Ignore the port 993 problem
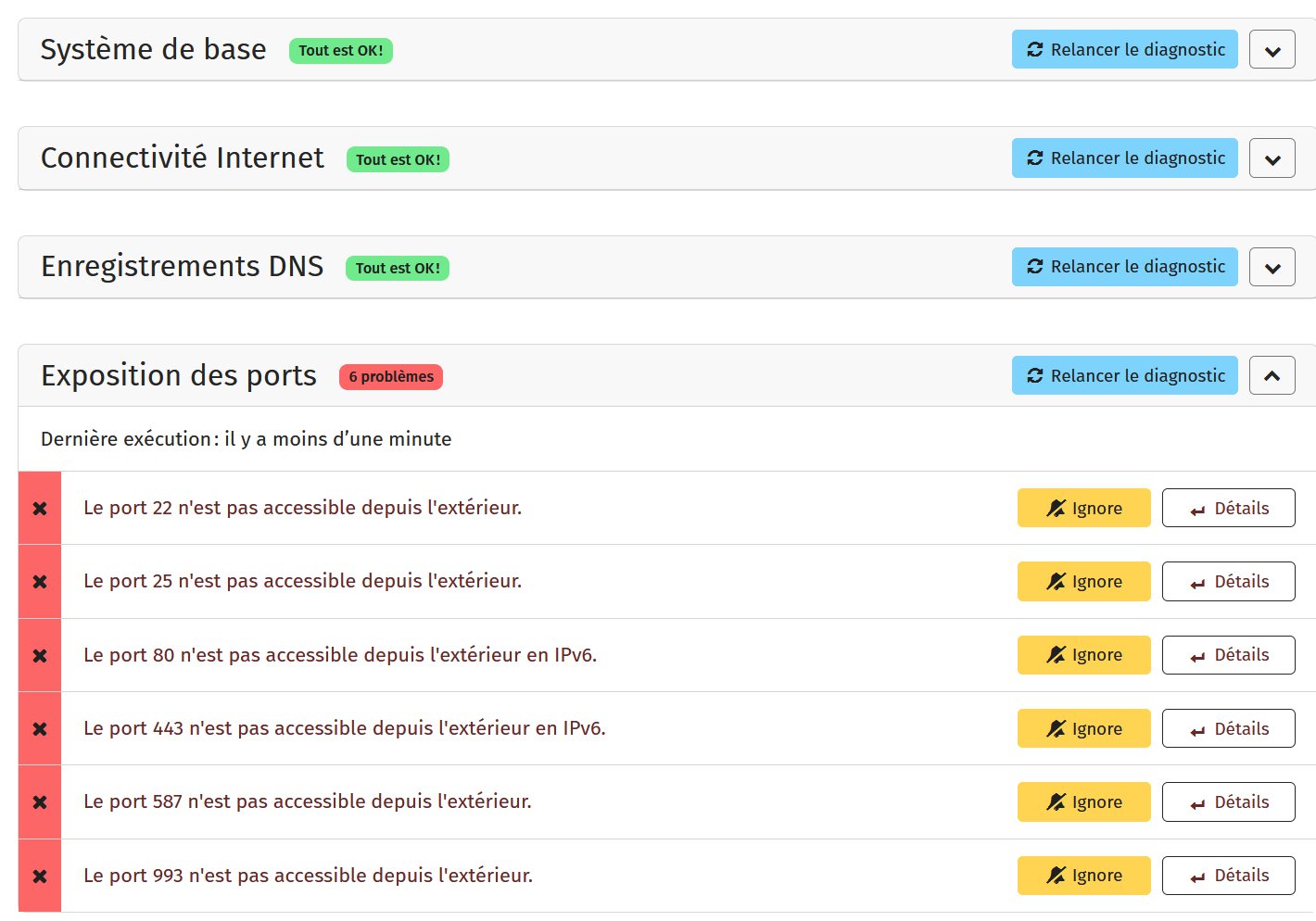1316x921 pixels. 1083,876
